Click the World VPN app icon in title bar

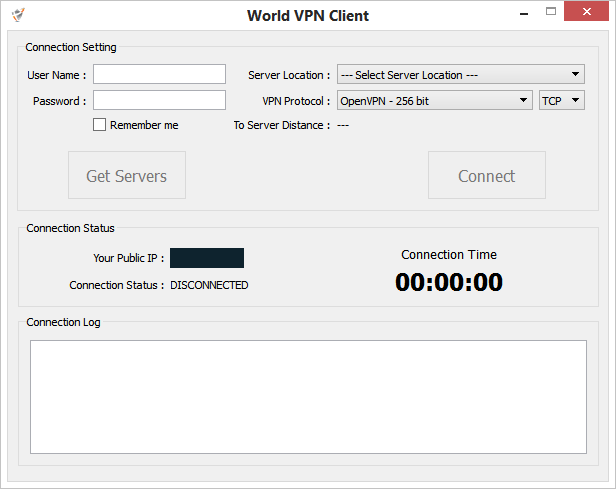click(18, 15)
